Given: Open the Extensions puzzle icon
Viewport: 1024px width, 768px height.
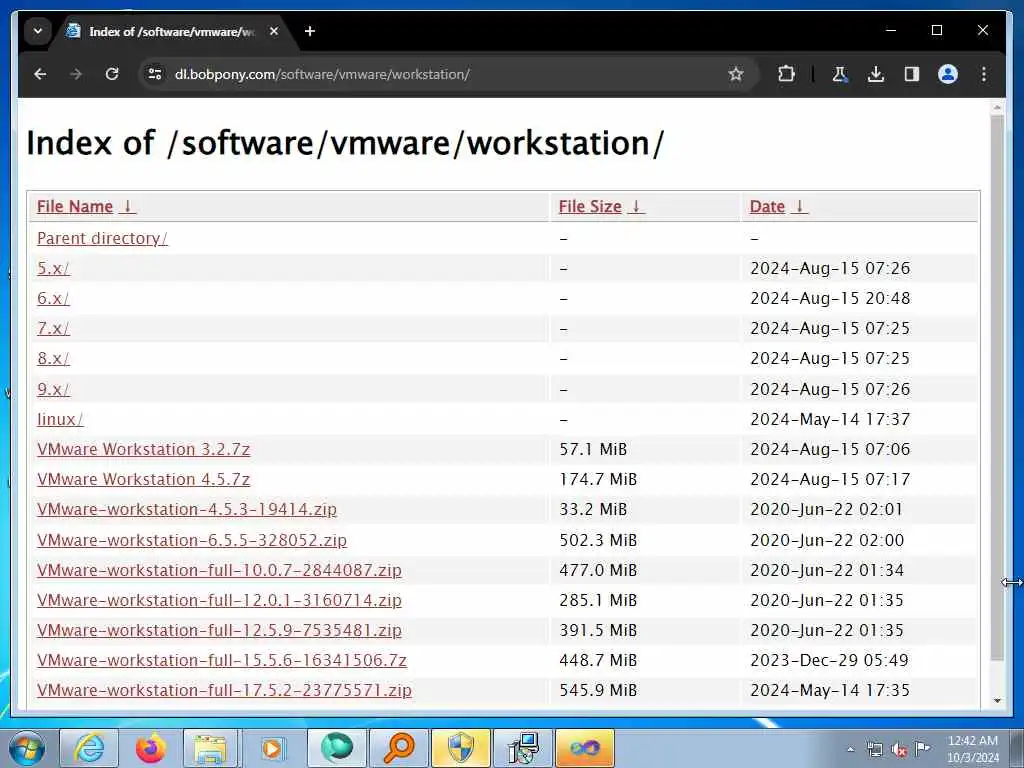Looking at the screenshot, I should pyautogui.click(x=786, y=74).
